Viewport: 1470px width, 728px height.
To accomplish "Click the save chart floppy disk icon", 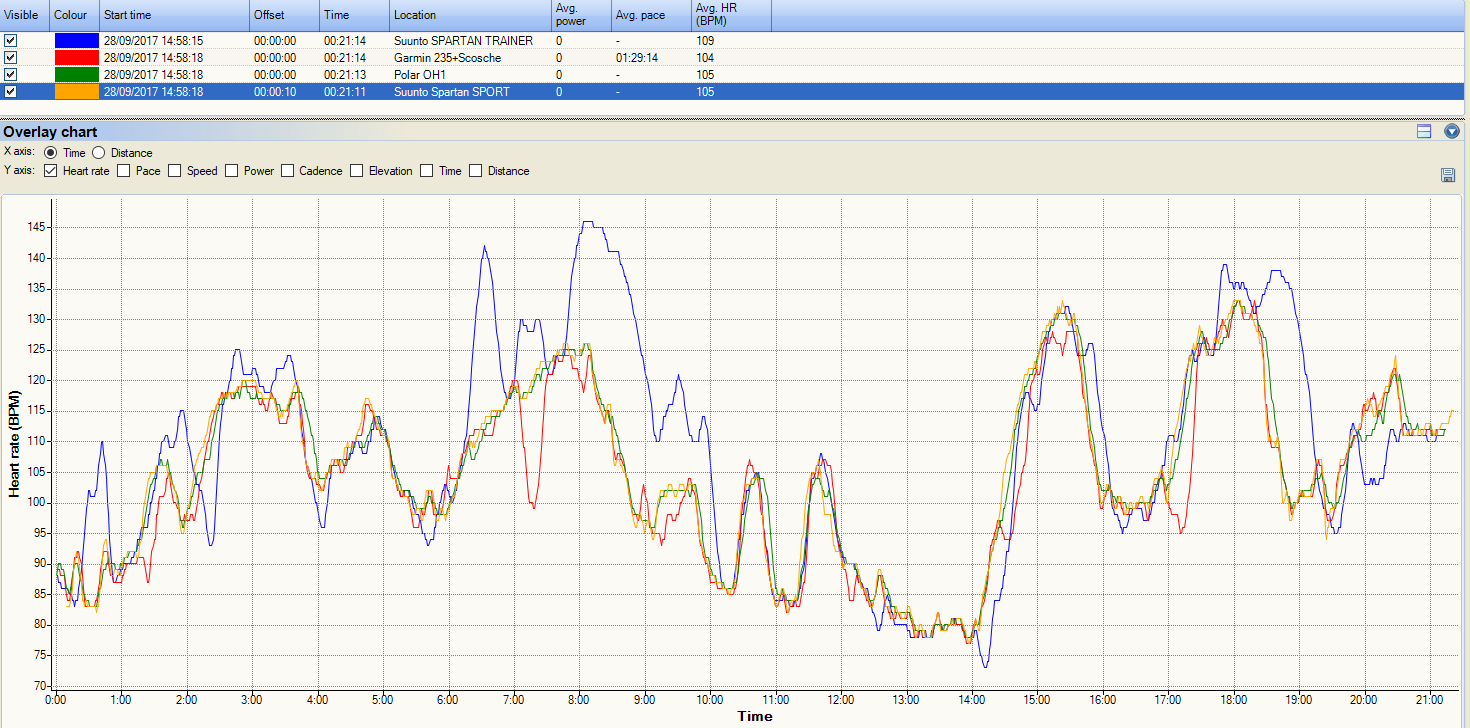I will pos(1448,175).
